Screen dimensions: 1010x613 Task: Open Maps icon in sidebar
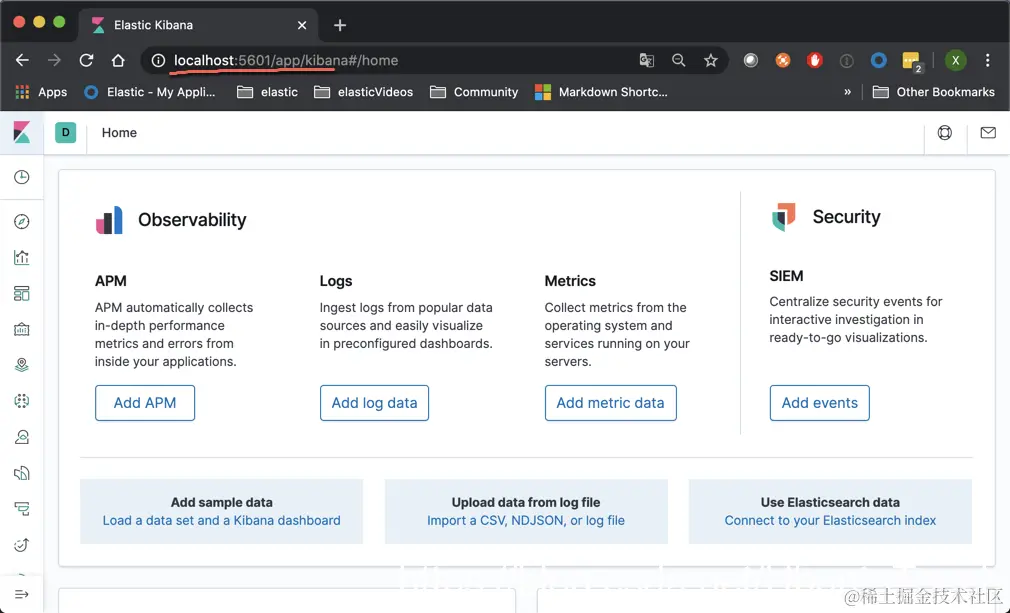point(21,365)
